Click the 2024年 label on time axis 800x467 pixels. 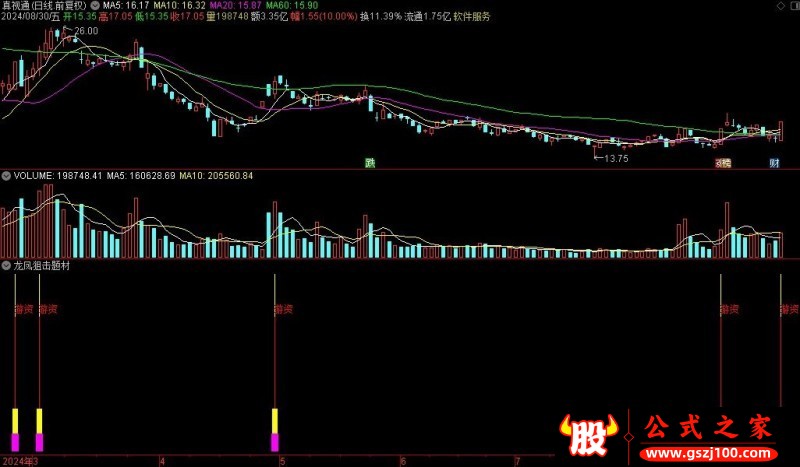click(17, 461)
